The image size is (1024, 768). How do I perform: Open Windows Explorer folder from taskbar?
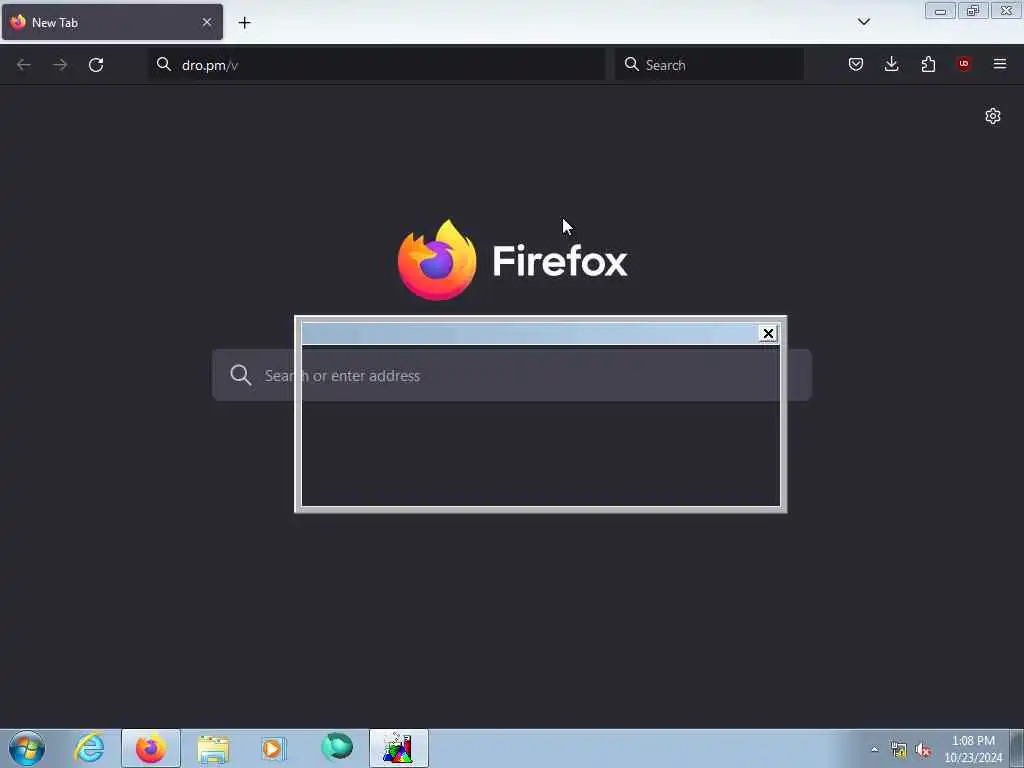point(213,748)
